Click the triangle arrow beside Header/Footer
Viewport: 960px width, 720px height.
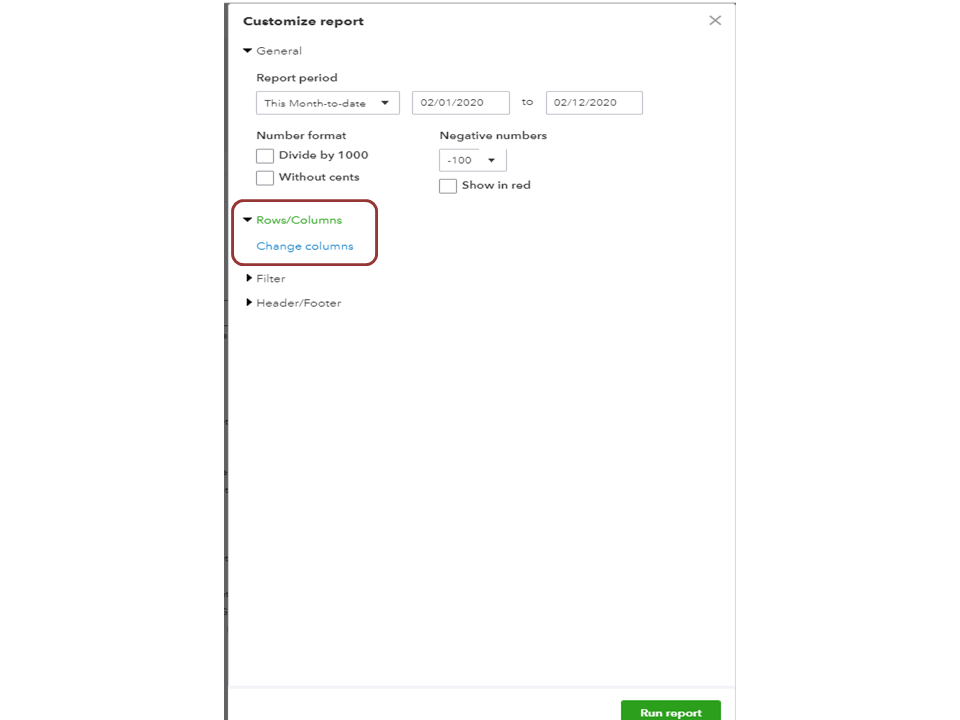(249, 303)
